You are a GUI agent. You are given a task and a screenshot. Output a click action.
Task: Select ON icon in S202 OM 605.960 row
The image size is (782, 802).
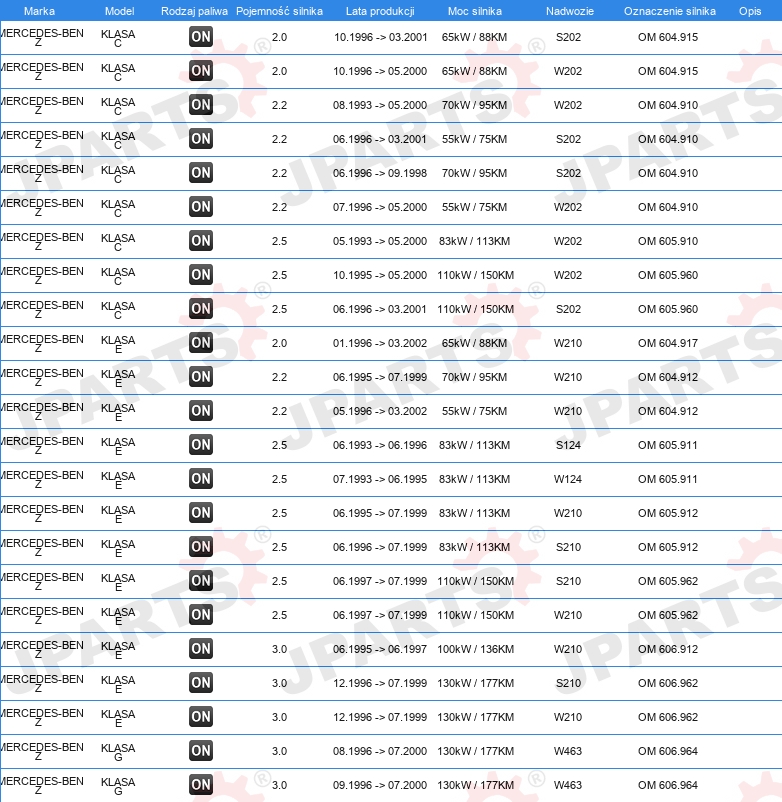coord(200,309)
